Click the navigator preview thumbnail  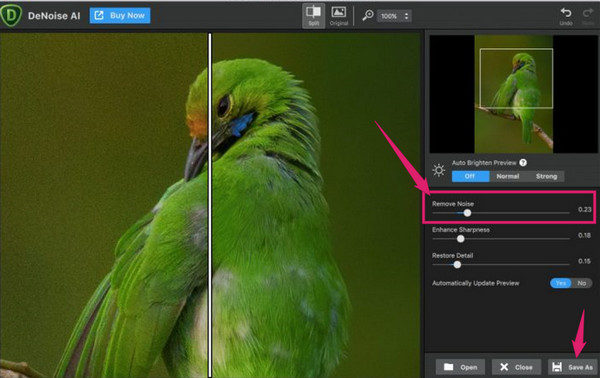(514, 94)
